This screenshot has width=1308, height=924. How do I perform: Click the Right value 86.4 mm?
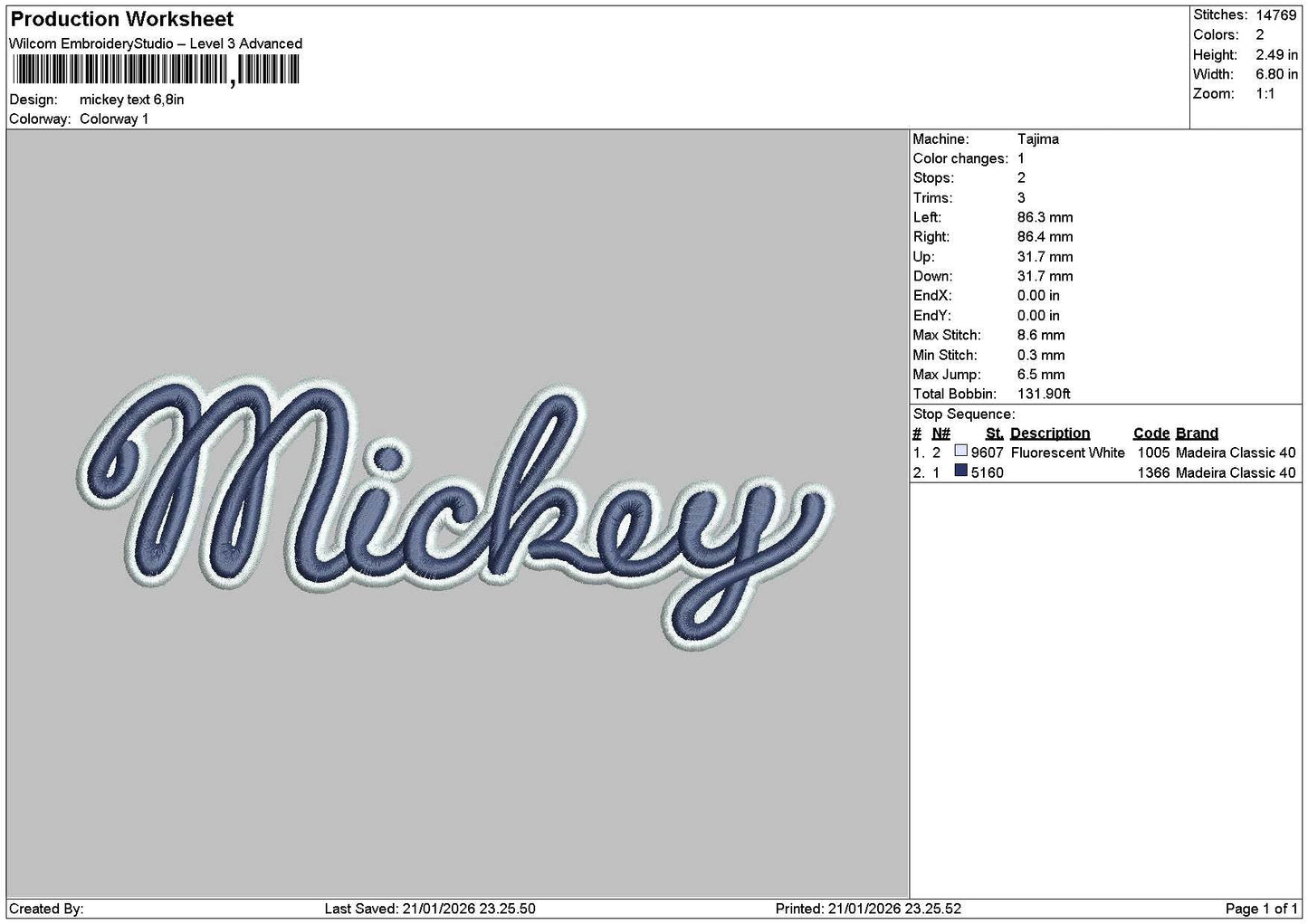pos(1045,237)
